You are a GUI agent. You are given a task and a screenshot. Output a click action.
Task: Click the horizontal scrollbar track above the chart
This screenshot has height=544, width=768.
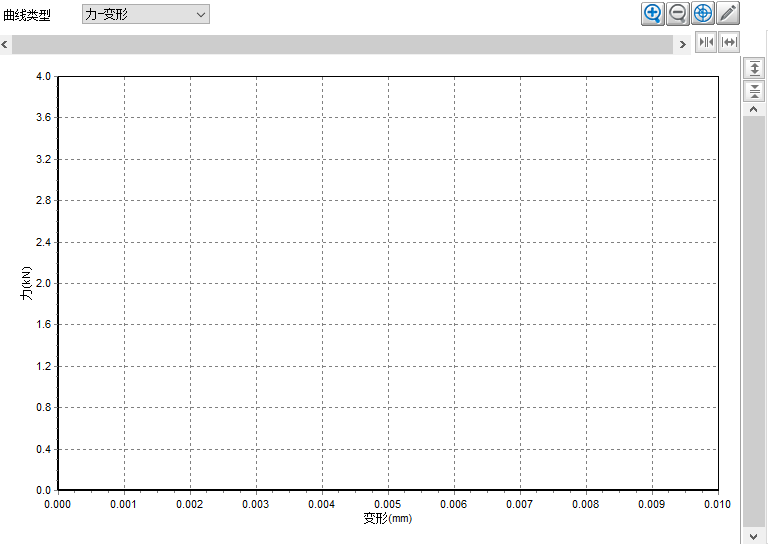[342, 45]
